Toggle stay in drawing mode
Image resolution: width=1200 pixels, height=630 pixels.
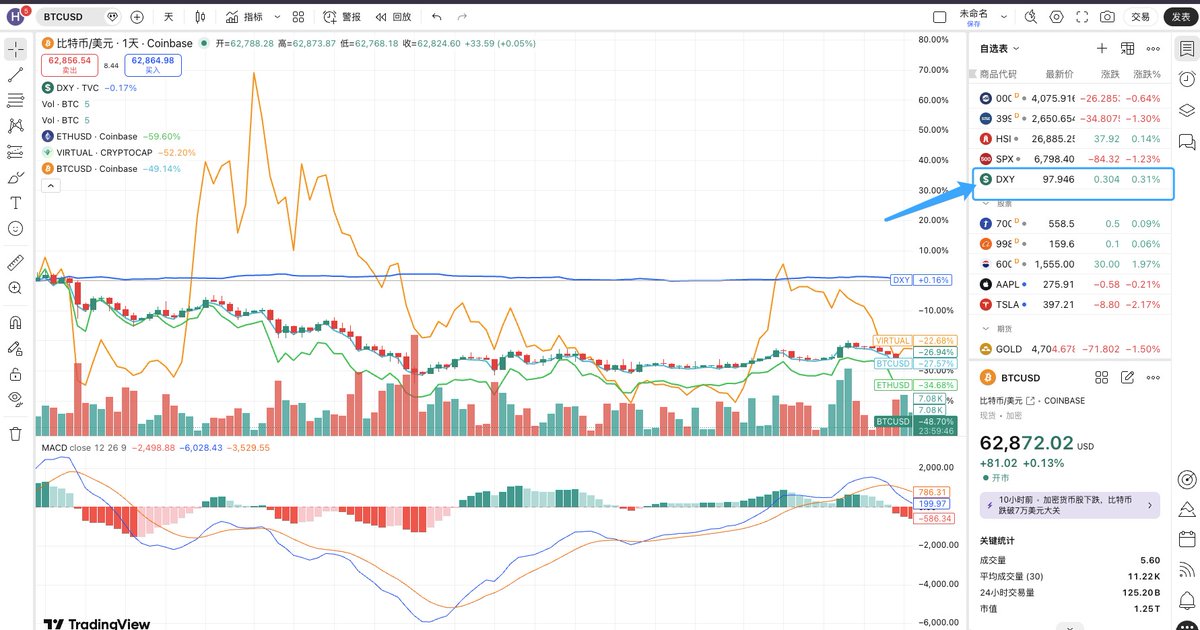coord(15,349)
